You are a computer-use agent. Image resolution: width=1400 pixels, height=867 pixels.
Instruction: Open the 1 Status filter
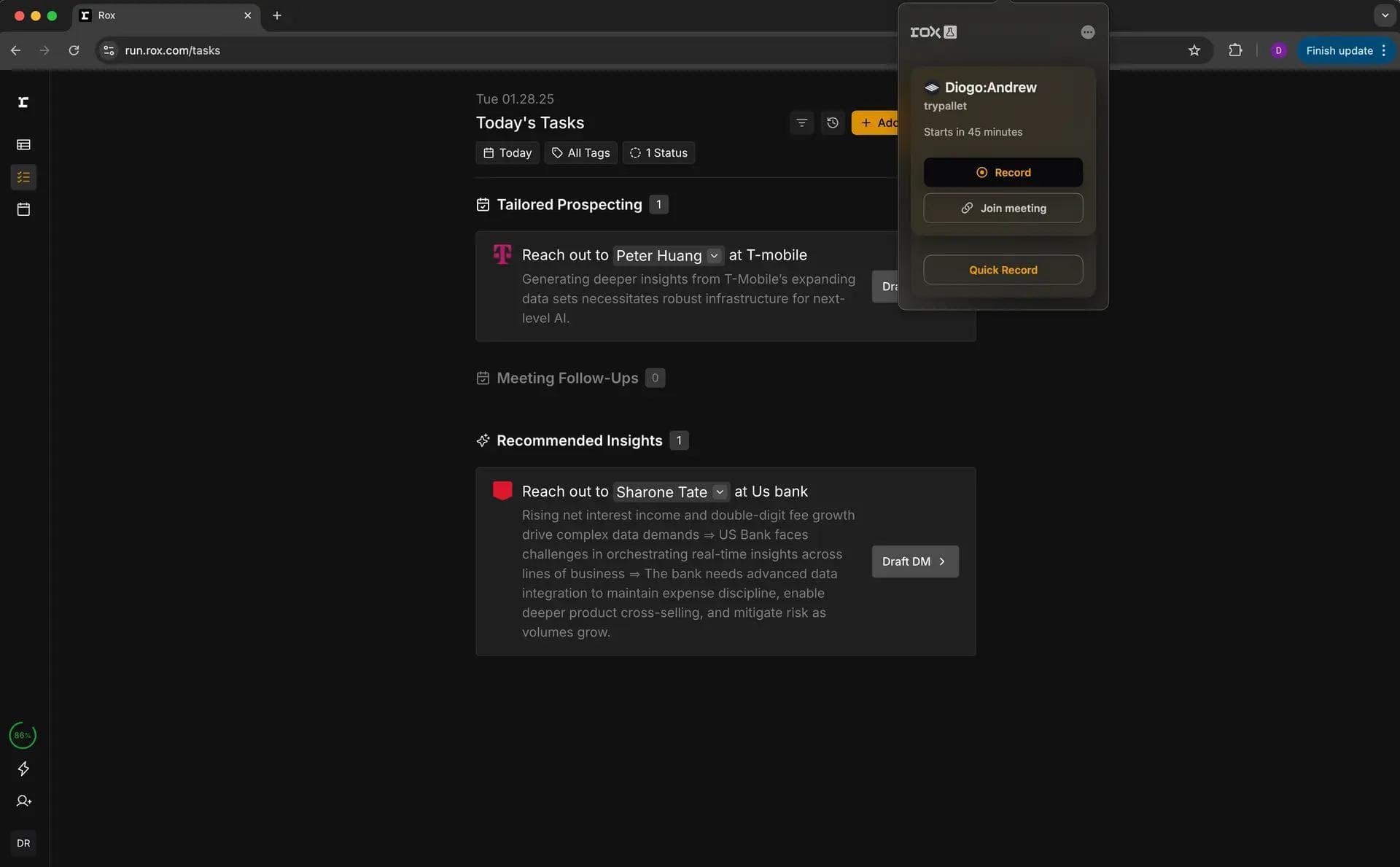point(658,153)
